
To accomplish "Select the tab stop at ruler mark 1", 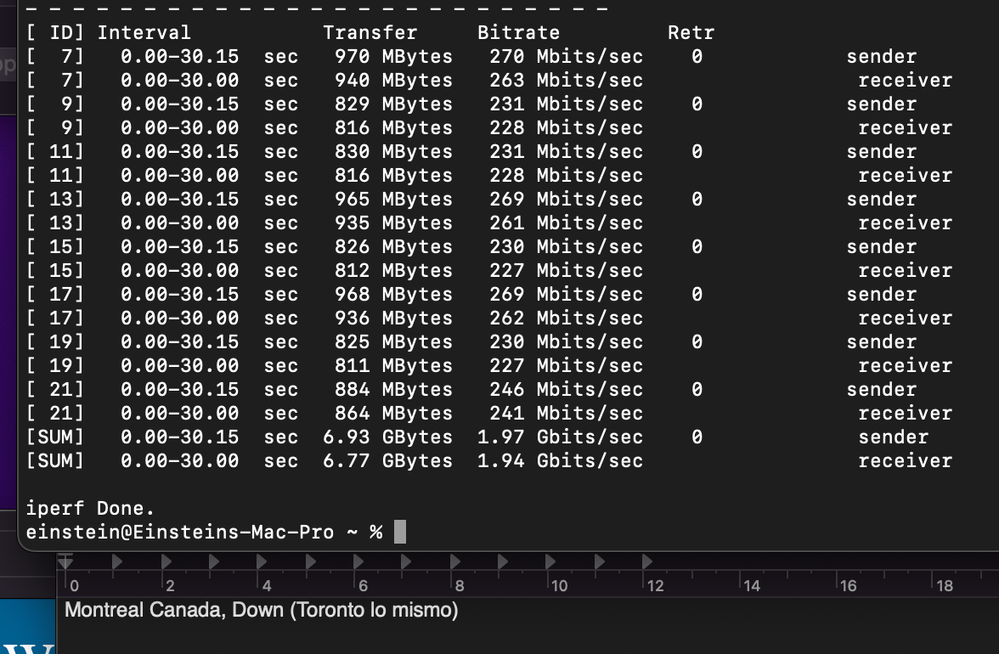I will (116, 563).
